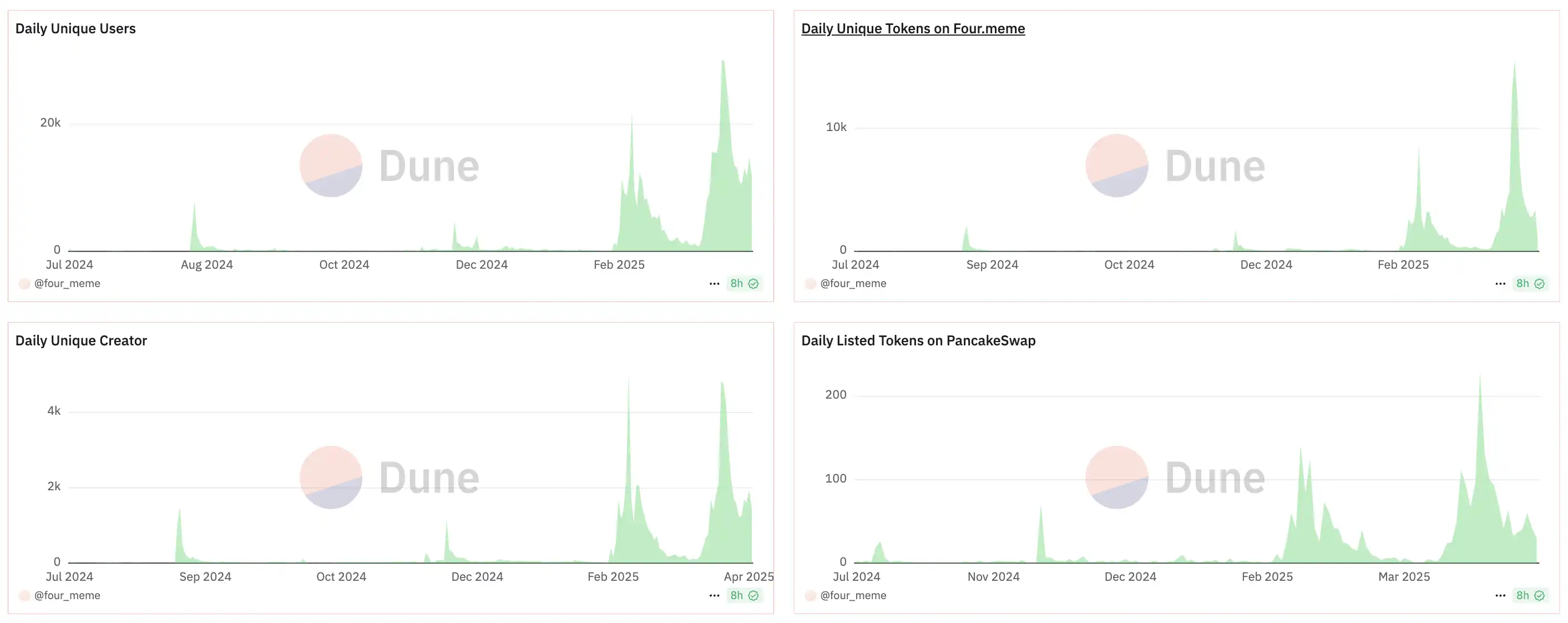Open the three-dot menu on Daily Unique Creator

coord(714,595)
